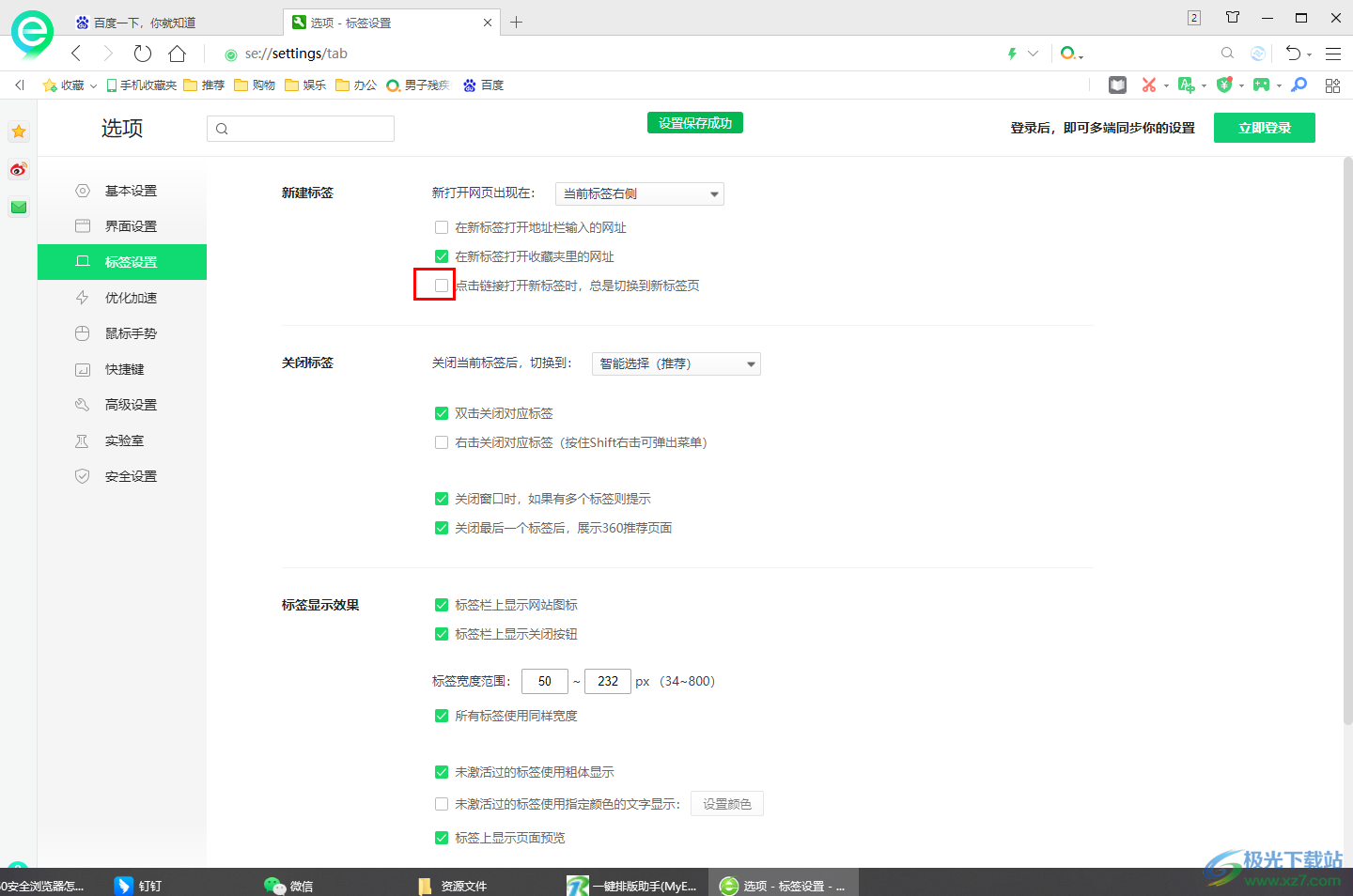Go to home page icon
The width and height of the screenshot is (1353, 896).
point(177,54)
